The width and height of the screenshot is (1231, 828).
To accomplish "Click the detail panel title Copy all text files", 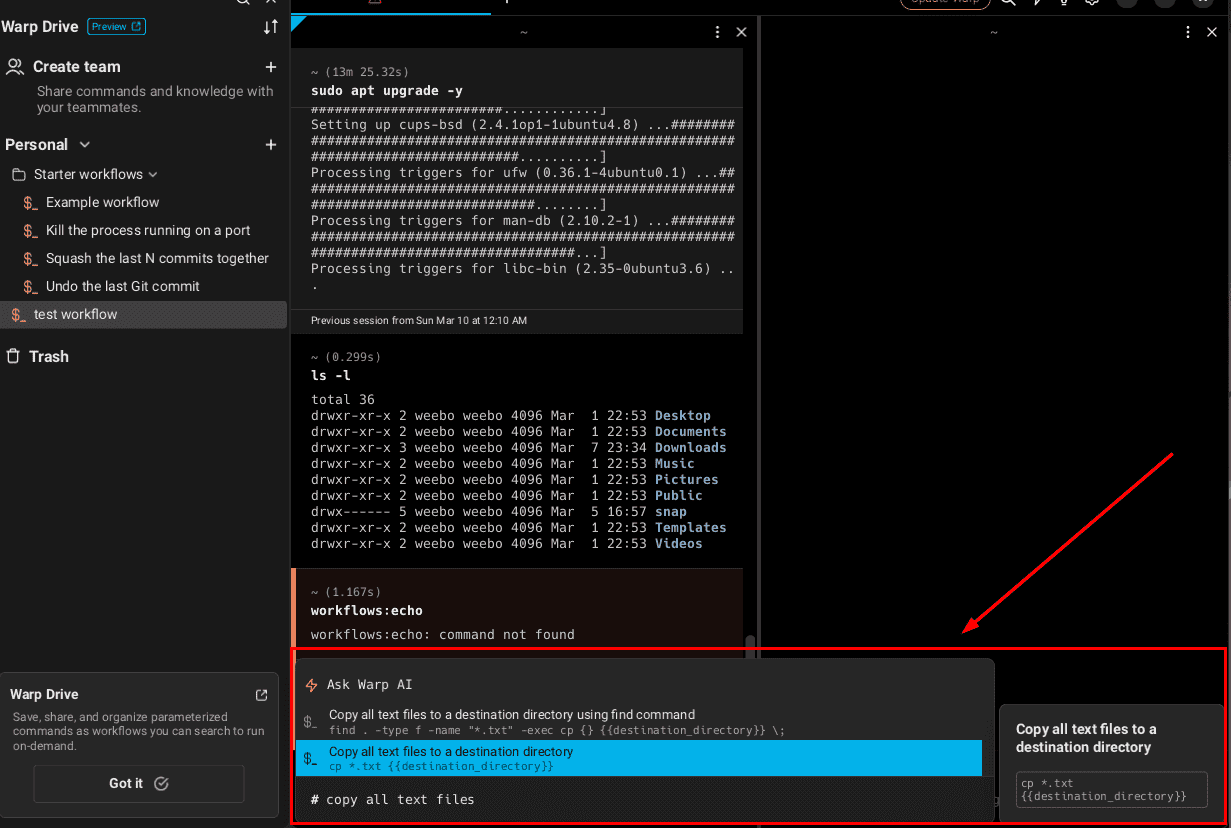I will [x=1086, y=738].
